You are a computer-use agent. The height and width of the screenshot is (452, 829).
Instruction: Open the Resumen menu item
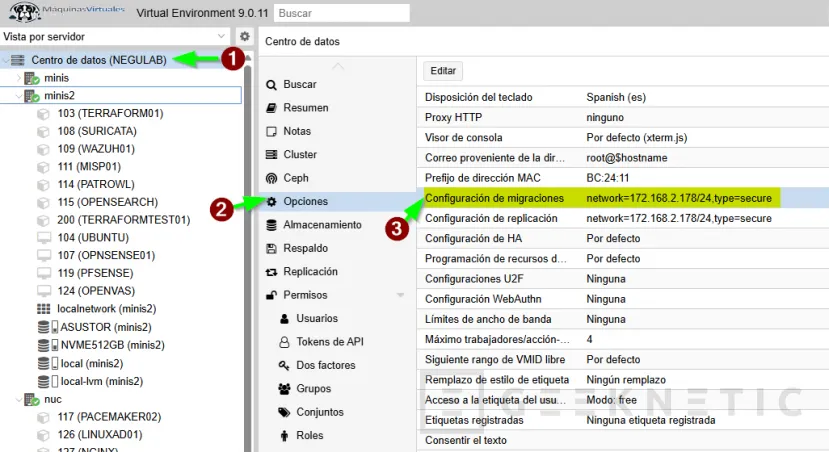click(x=338, y=108)
